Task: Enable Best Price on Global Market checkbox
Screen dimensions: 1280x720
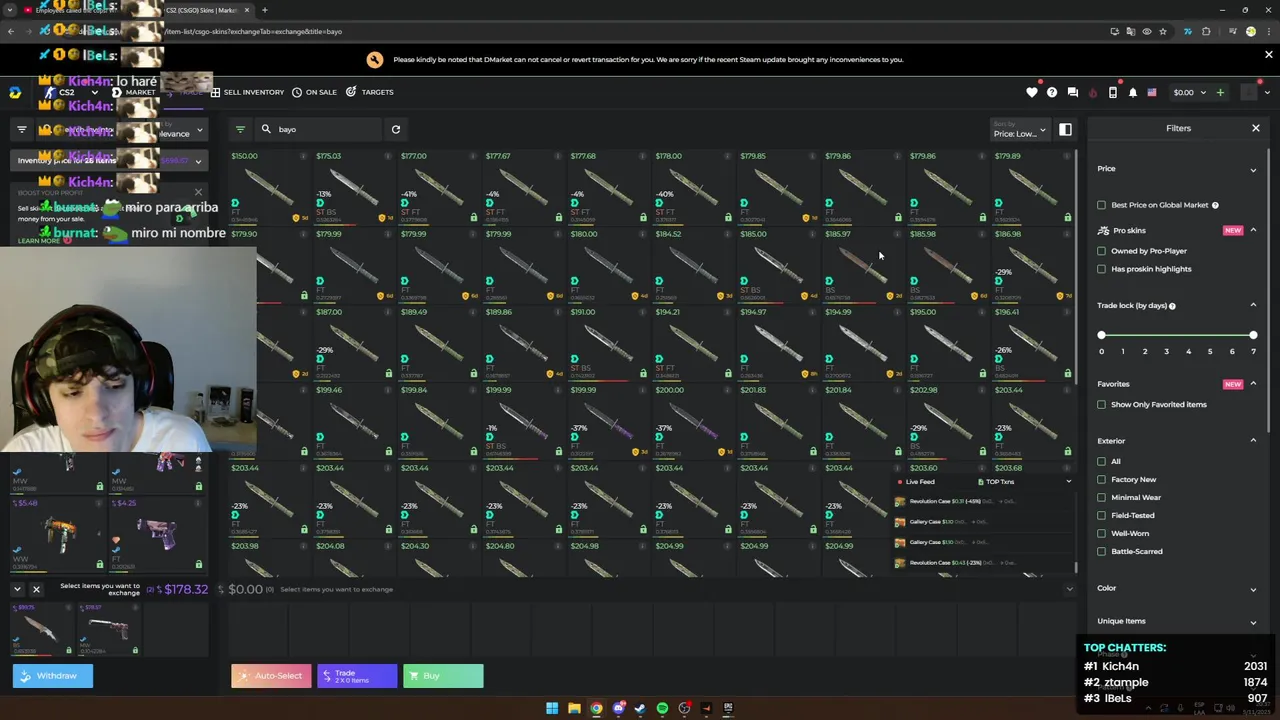Action: click(1102, 205)
